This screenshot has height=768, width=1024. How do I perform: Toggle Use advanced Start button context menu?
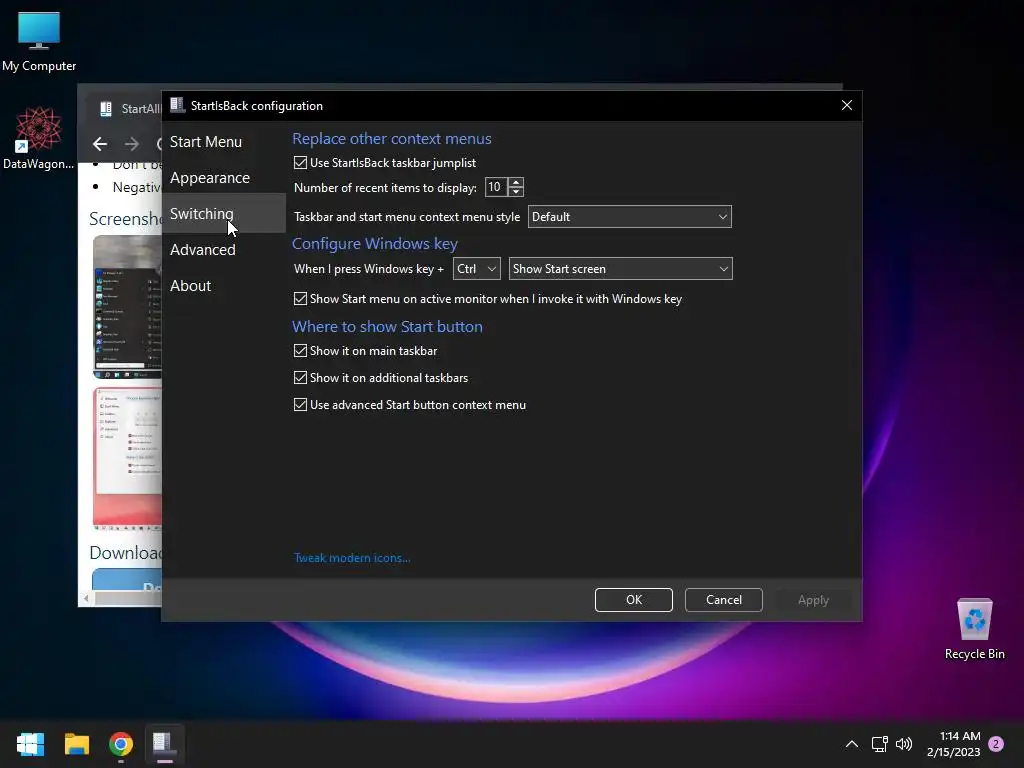click(300, 405)
